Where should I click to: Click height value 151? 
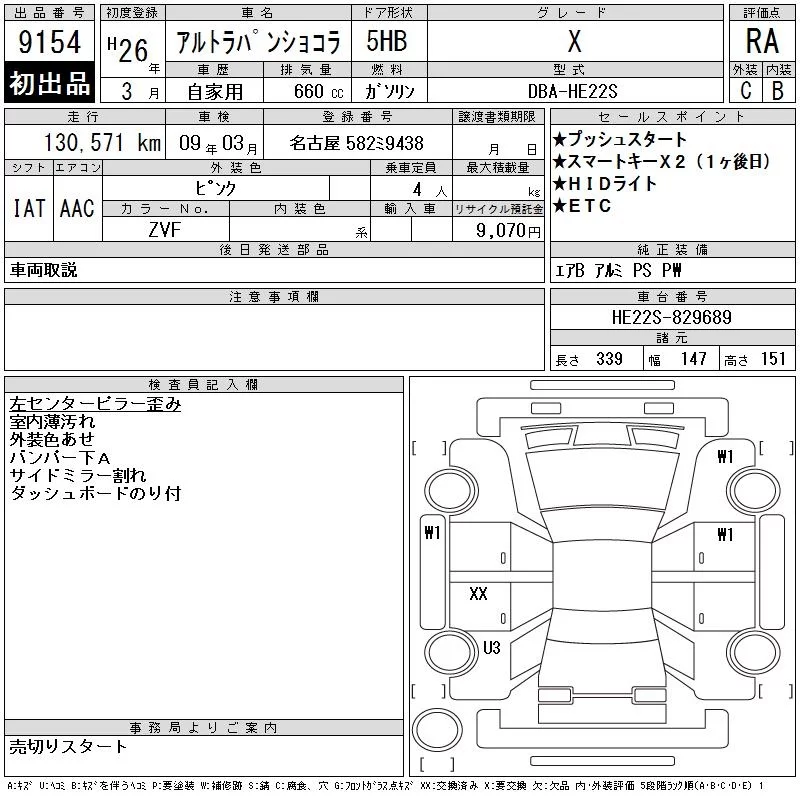(772, 359)
